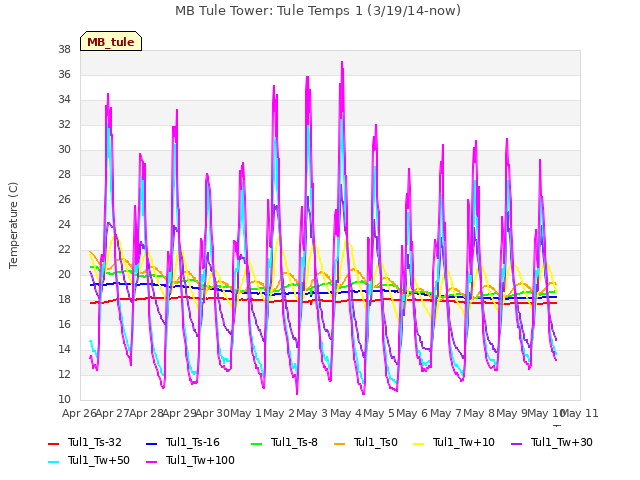The width and height of the screenshot is (640, 480).
Task: Click the 24 y-axis tick label
Action: tap(64, 224)
